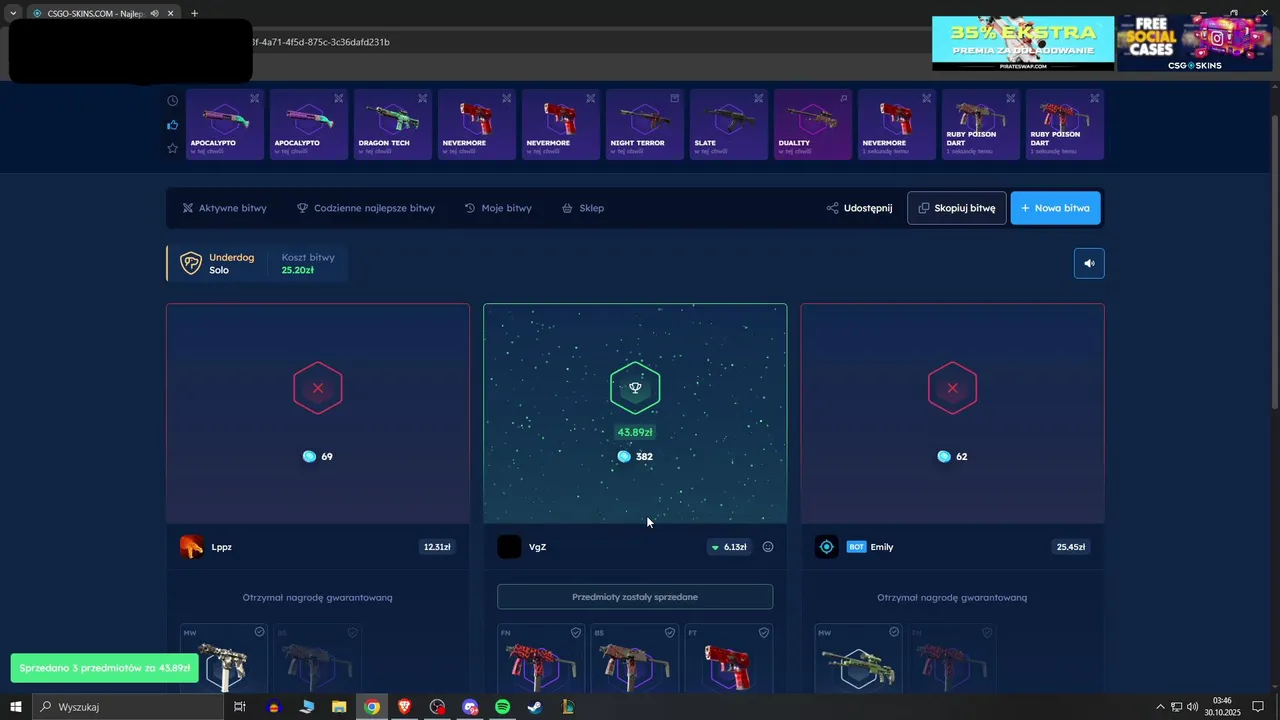
Task: Open Steam from the taskbar
Action: [x=535, y=707]
